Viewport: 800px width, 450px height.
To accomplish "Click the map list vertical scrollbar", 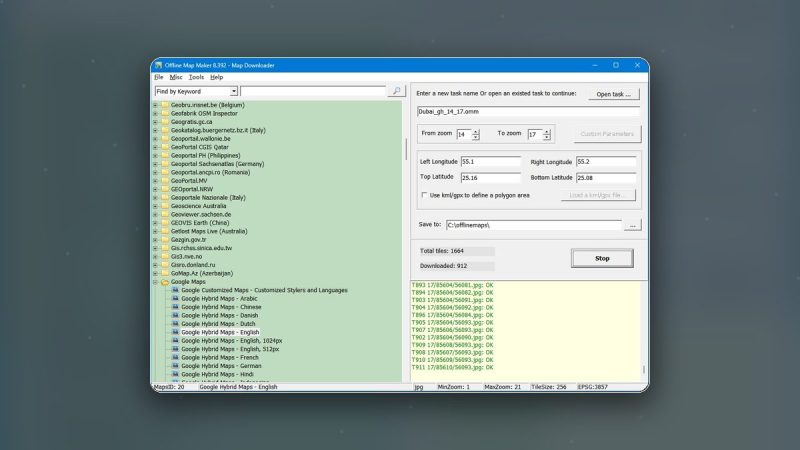I will coord(406,149).
